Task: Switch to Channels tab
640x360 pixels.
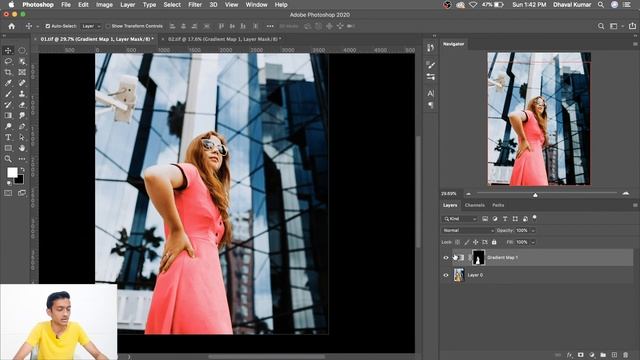Action: point(475,205)
